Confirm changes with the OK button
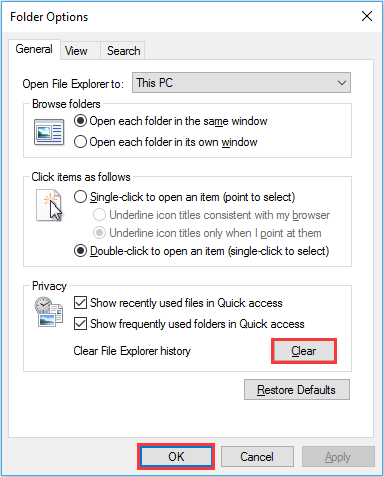The image size is (384, 477). point(176,456)
